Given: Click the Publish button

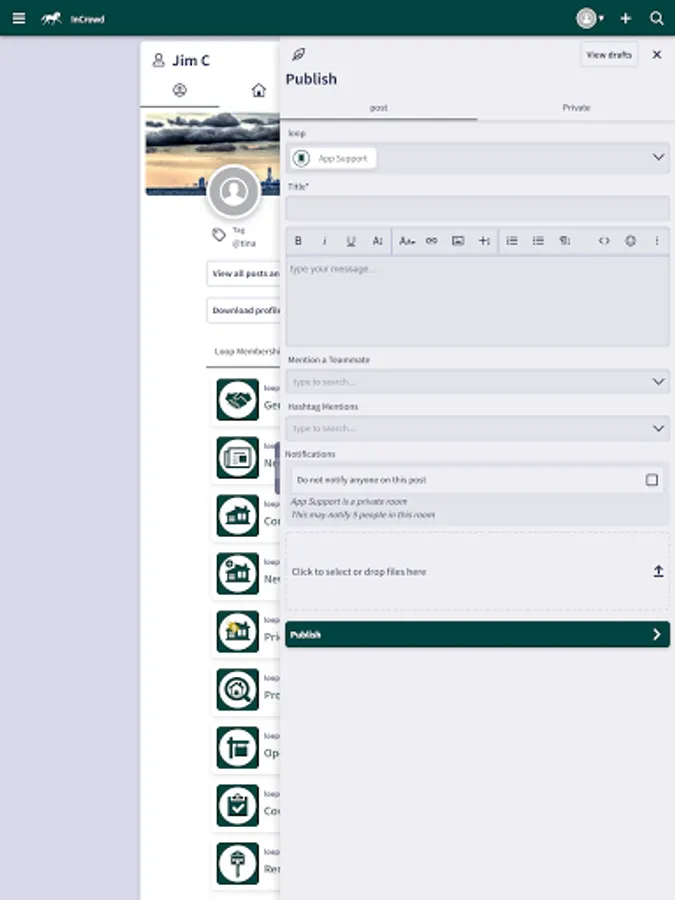Looking at the screenshot, I should (477, 634).
